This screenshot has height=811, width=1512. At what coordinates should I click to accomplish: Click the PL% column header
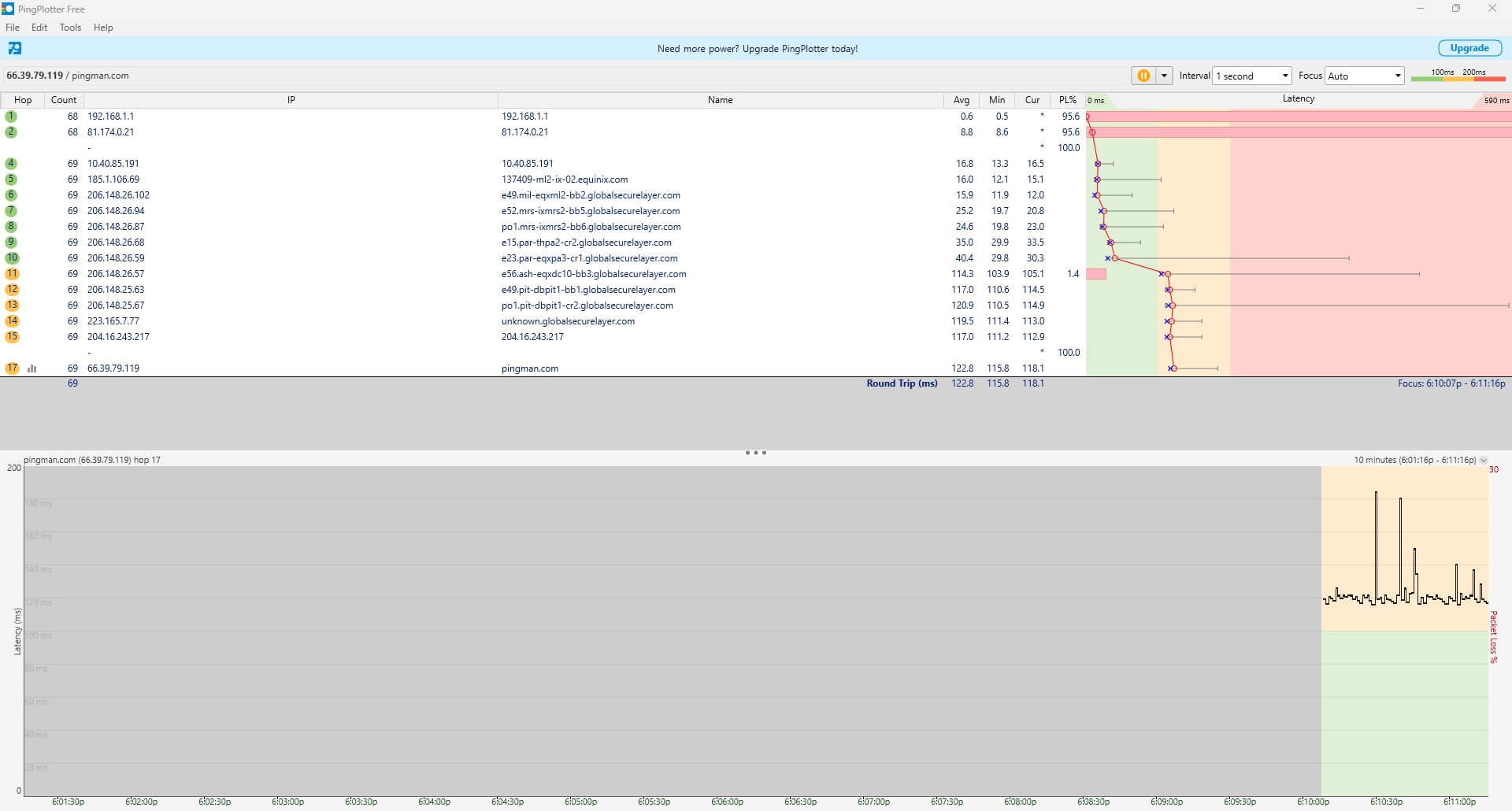click(1068, 100)
